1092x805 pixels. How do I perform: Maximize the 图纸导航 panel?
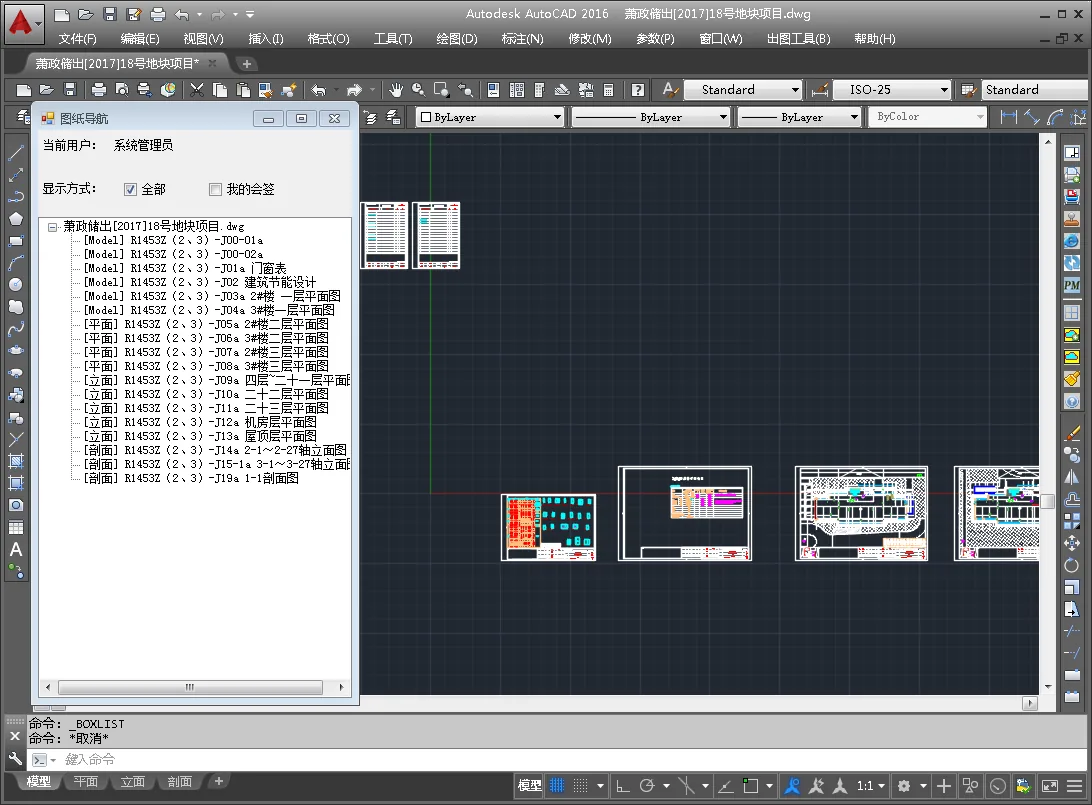(301, 118)
